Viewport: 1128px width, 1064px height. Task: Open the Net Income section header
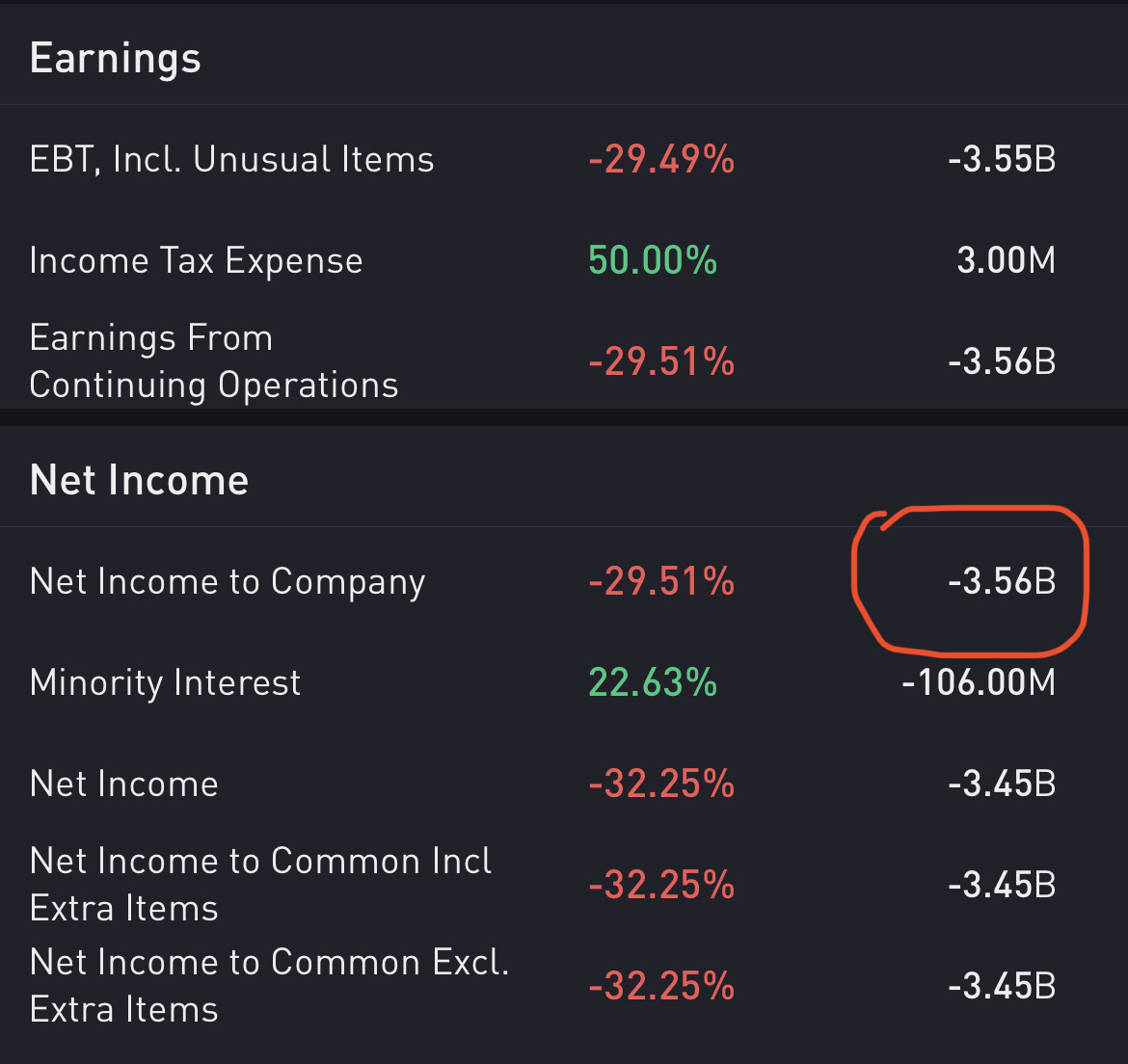[139, 480]
